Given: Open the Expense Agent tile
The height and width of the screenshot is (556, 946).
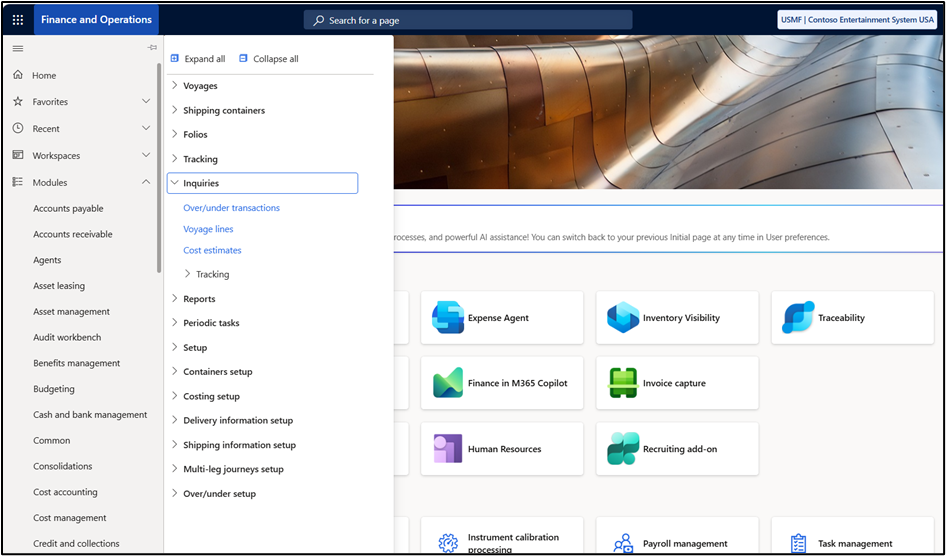Looking at the screenshot, I should click(x=502, y=318).
